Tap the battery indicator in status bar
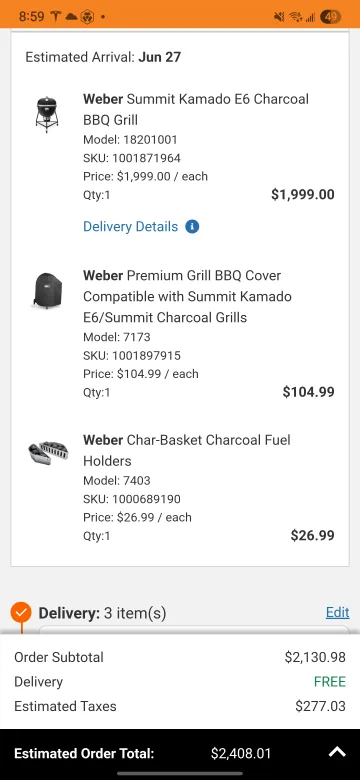360x780 pixels. coord(331,17)
